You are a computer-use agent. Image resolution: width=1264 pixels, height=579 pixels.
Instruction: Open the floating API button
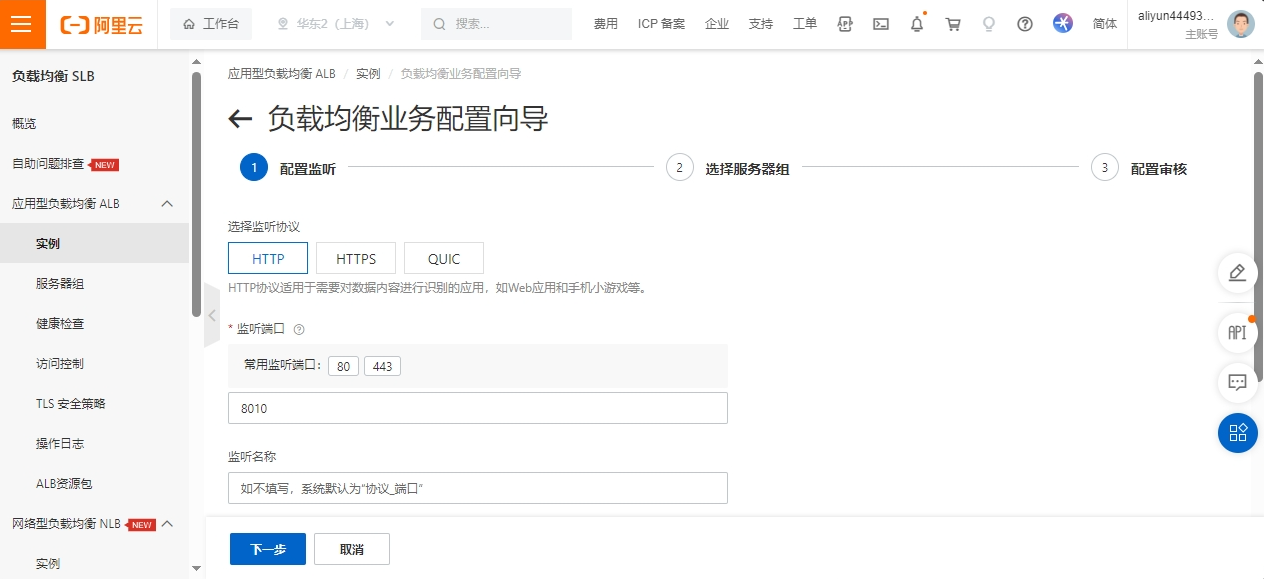click(x=1237, y=333)
